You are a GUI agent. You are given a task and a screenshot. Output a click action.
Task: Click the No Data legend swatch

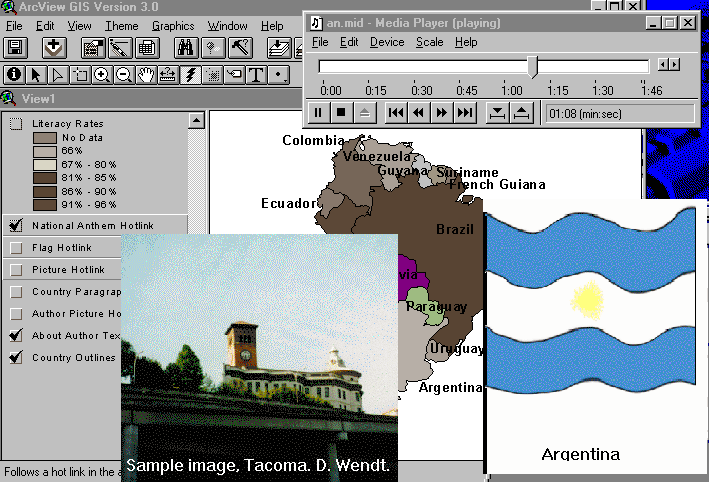click(x=45, y=137)
